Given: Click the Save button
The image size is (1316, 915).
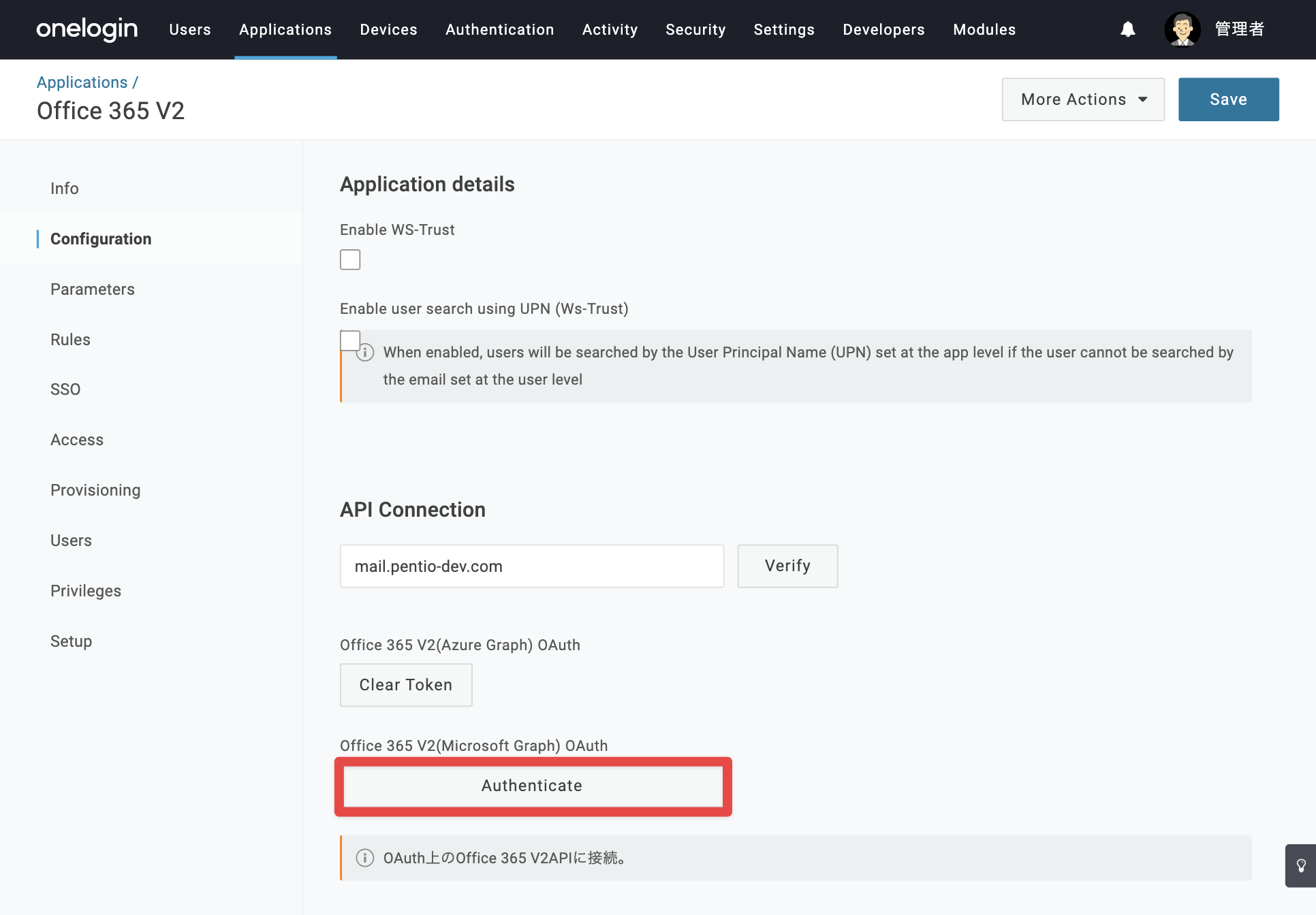Looking at the screenshot, I should (x=1228, y=99).
